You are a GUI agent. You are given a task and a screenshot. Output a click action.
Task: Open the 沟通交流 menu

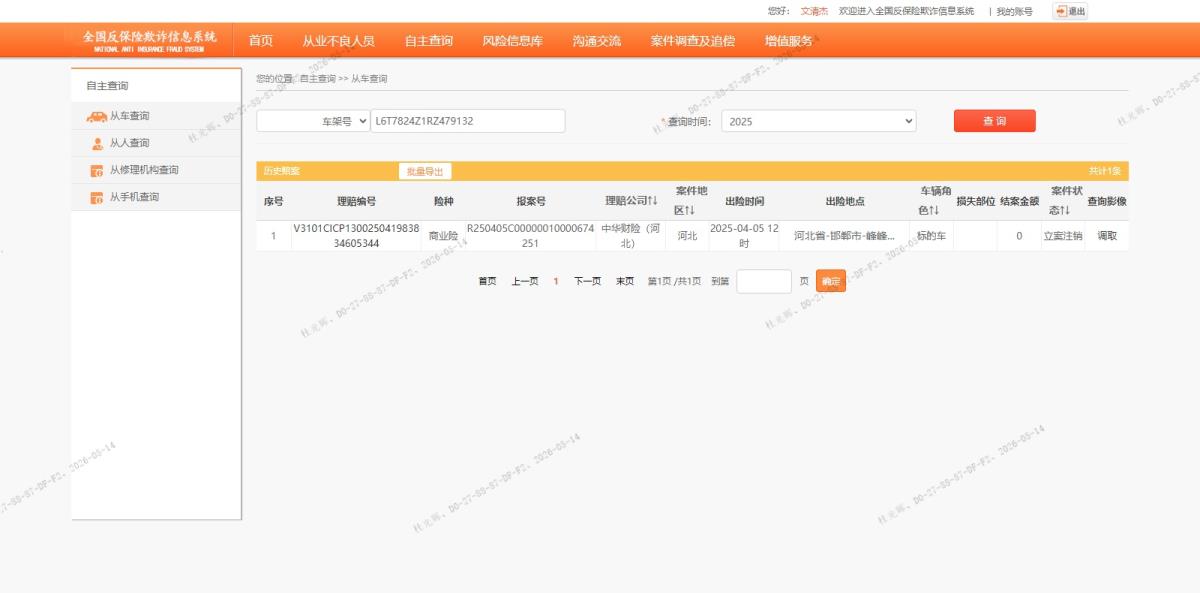point(596,41)
